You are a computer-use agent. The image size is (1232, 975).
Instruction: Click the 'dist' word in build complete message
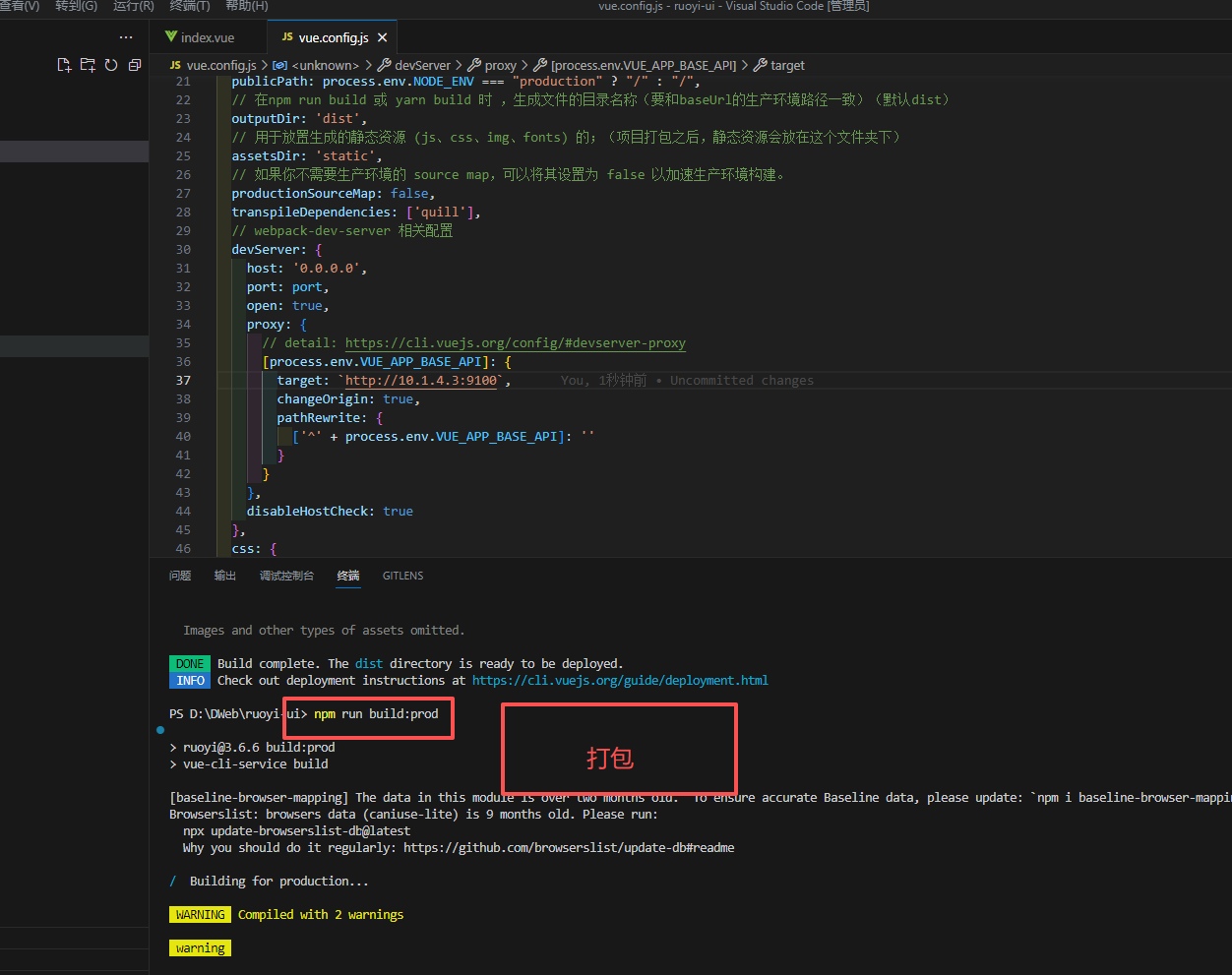pyautogui.click(x=369, y=663)
